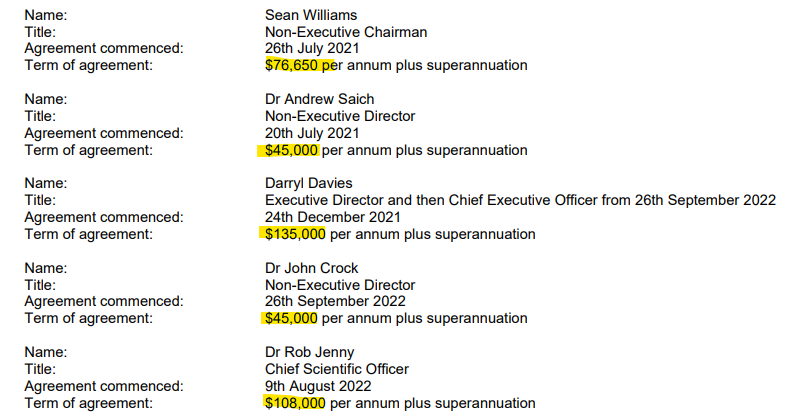Click the name Sean Williams
This screenshot has height=417, width=794.
point(311,15)
